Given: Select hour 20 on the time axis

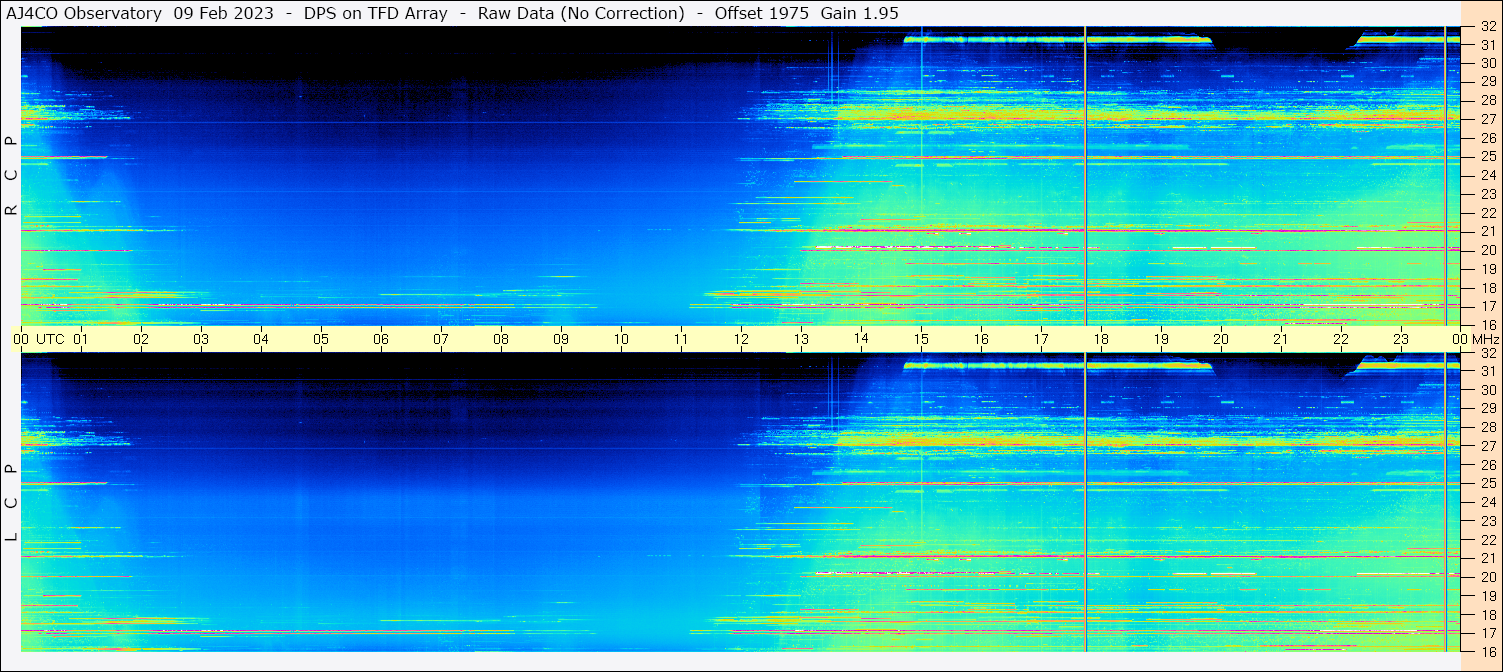Looking at the screenshot, I should [1221, 339].
